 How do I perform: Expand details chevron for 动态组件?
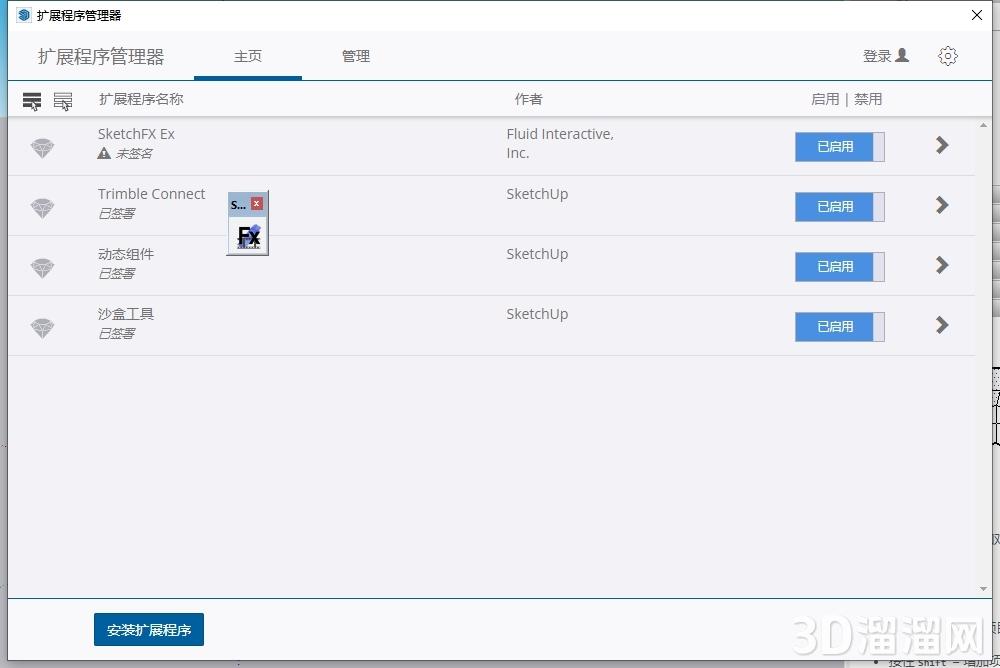click(942, 265)
